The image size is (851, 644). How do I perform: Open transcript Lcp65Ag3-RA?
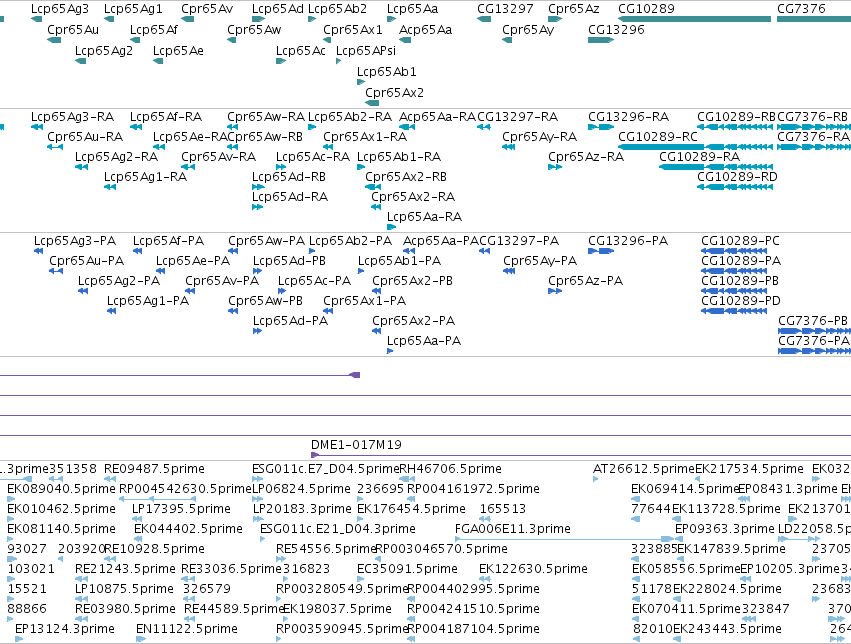[x=72, y=117]
